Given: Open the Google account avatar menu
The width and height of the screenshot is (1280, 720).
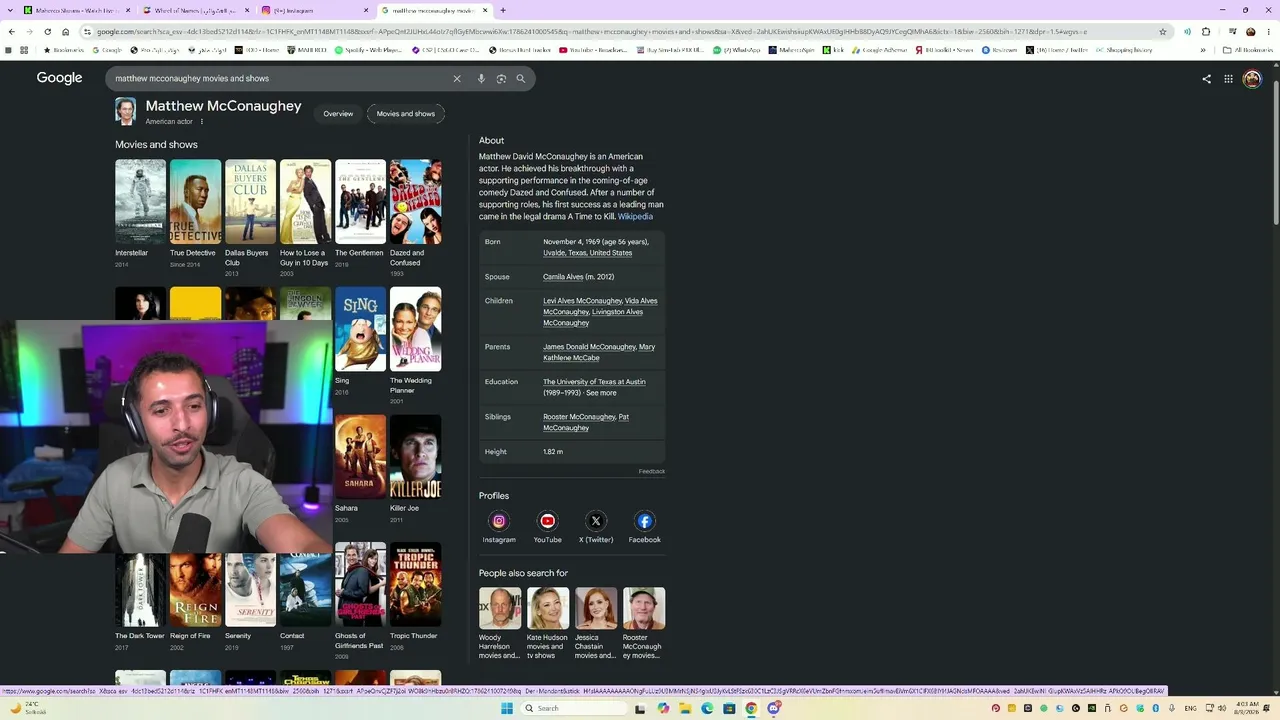Looking at the screenshot, I should point(1252,79).
